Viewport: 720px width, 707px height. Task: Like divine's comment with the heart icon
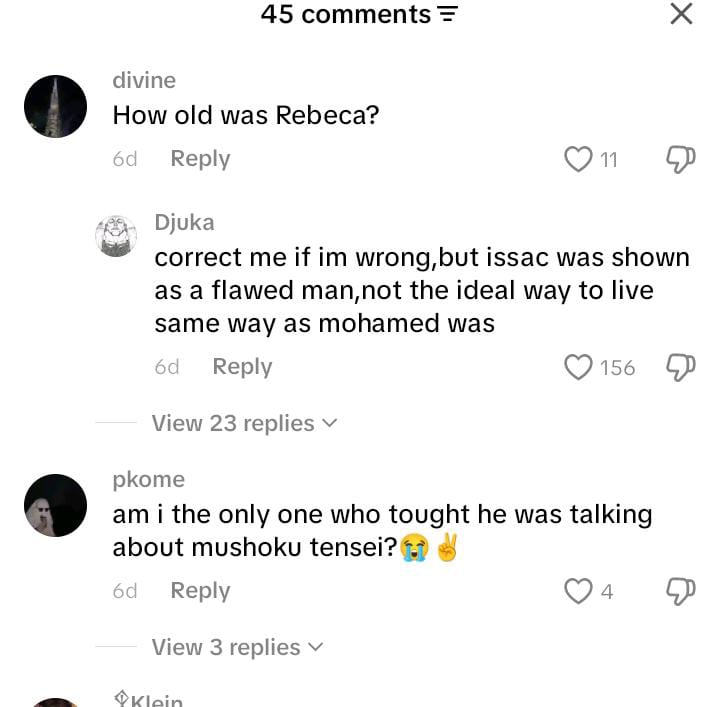coord(578,159)
